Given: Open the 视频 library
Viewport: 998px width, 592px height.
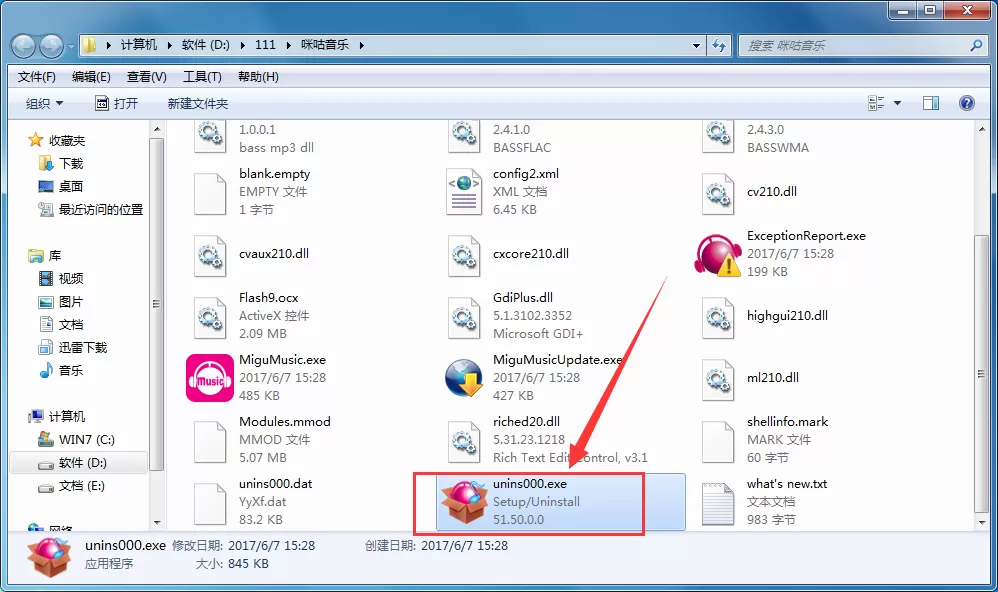Looking at the screenshot, I should pos(71,278).
